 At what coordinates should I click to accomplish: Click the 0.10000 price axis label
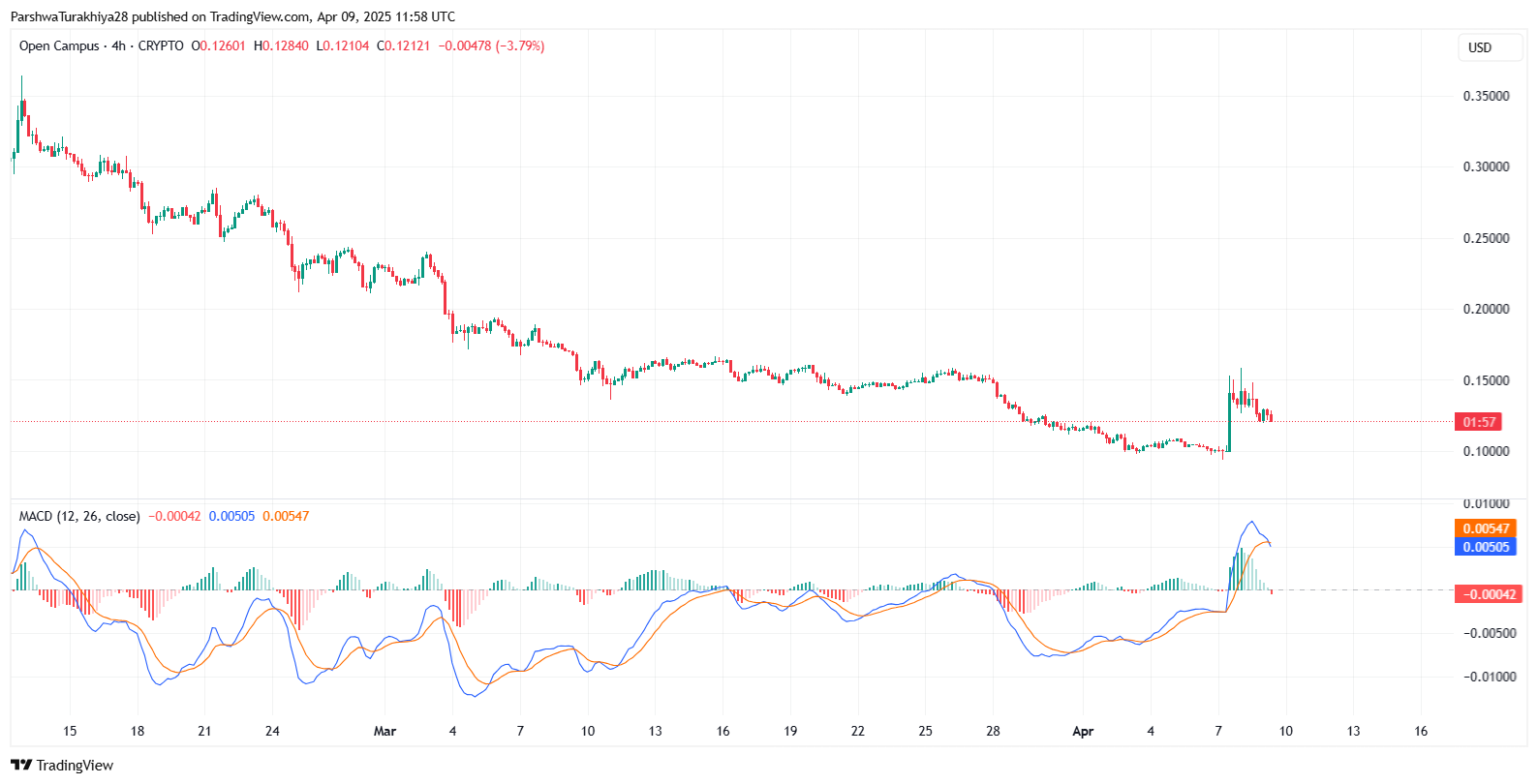tap(1486, 451)
